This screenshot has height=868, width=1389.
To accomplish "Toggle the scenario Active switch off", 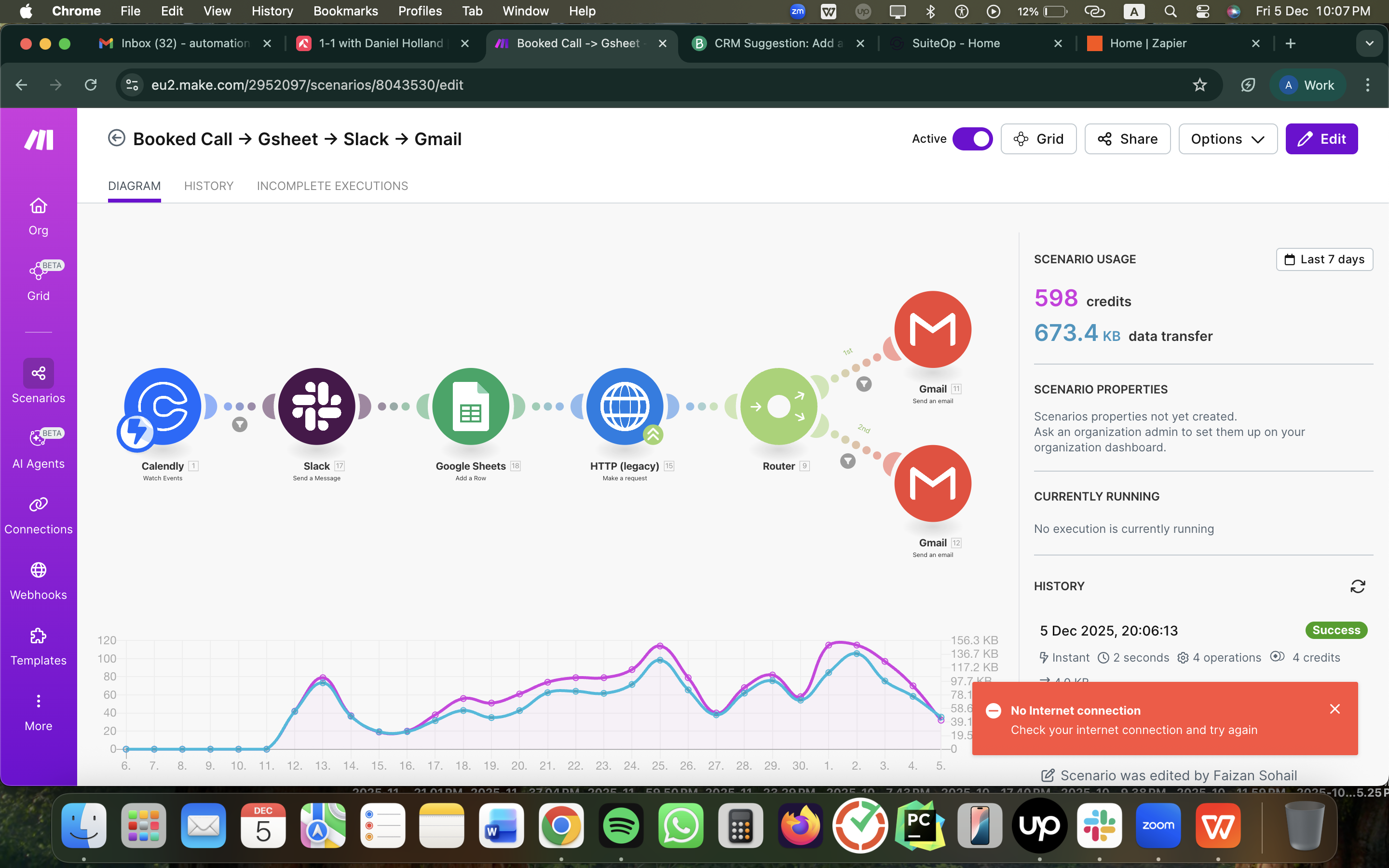I will click(973, 138).
